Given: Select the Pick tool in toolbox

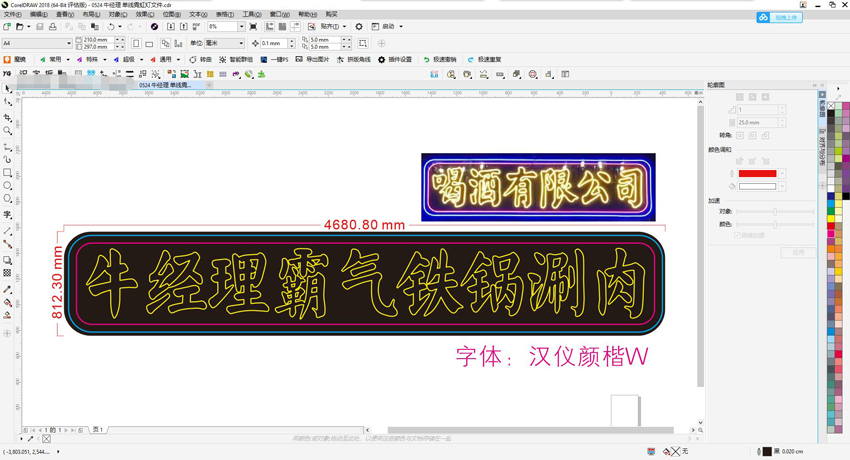Looking at the screenshot, I should tap(7, 88).
